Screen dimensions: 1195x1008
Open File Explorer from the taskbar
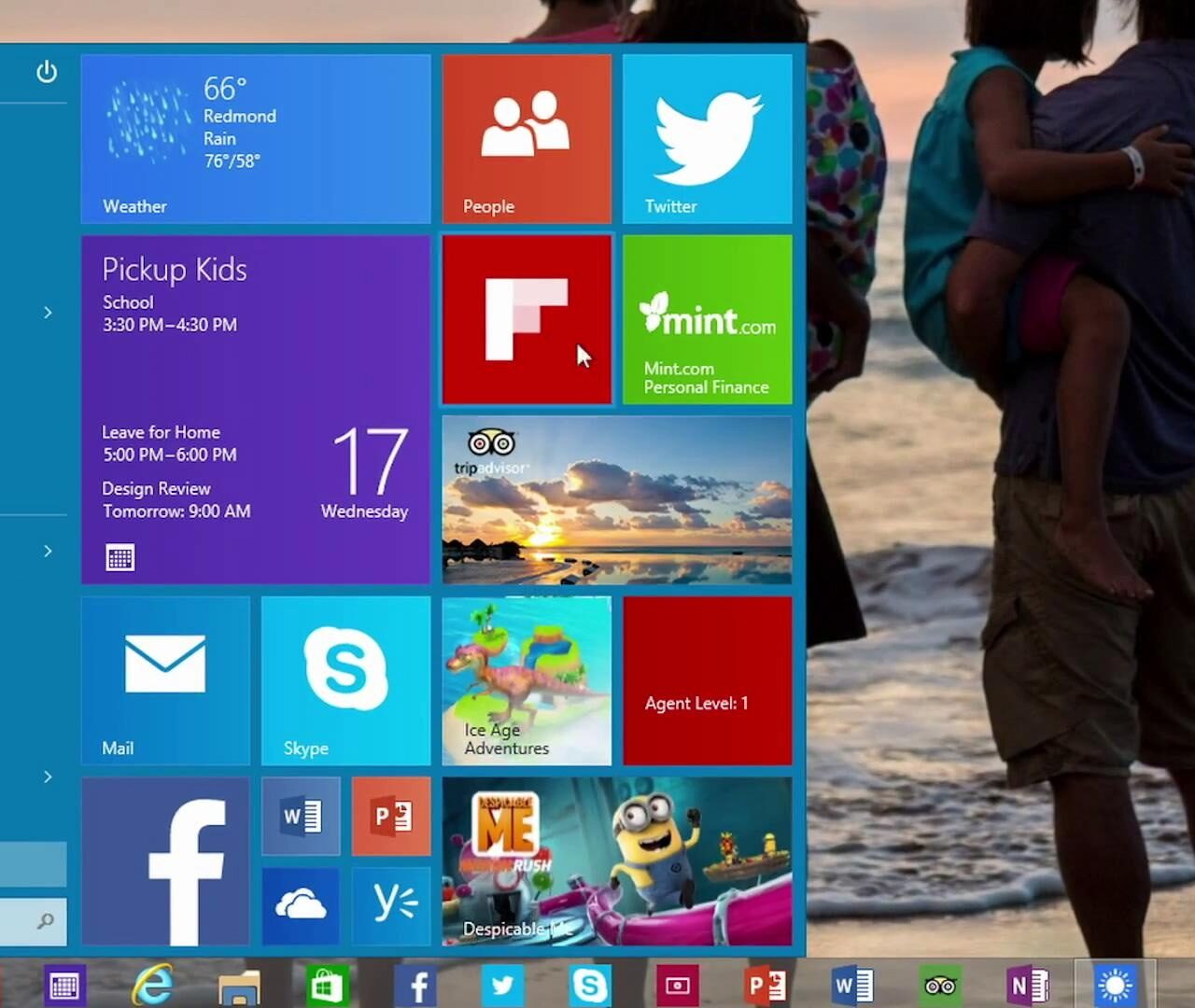tap(239, 987)
